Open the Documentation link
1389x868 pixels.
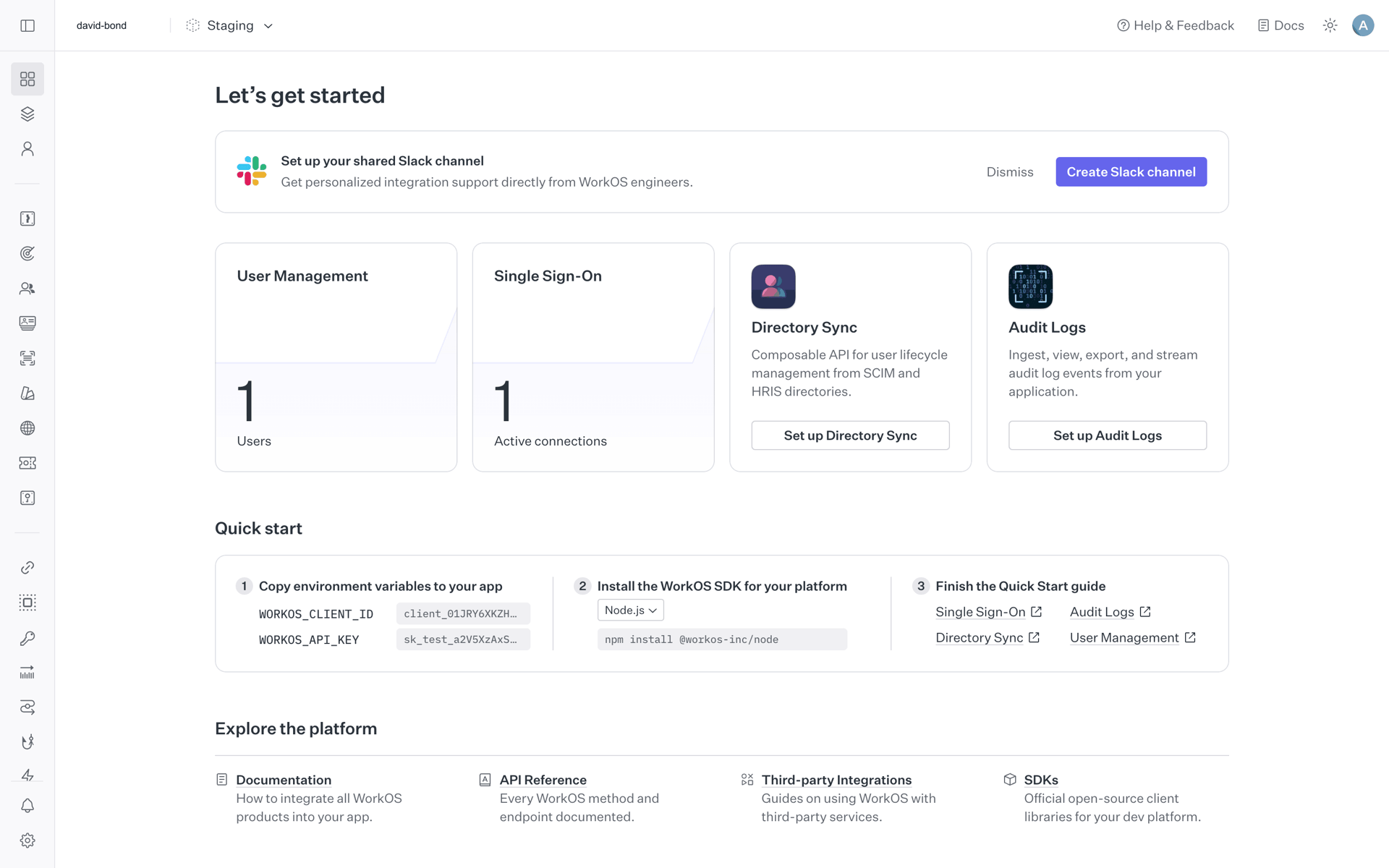284,780
